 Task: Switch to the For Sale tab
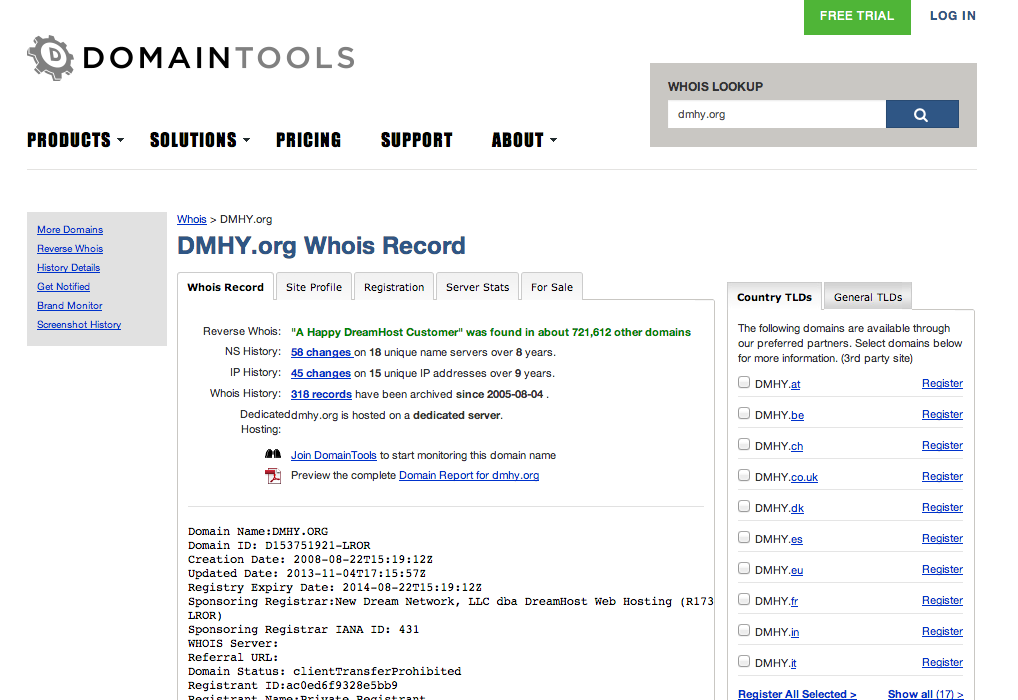coord(552,287)
